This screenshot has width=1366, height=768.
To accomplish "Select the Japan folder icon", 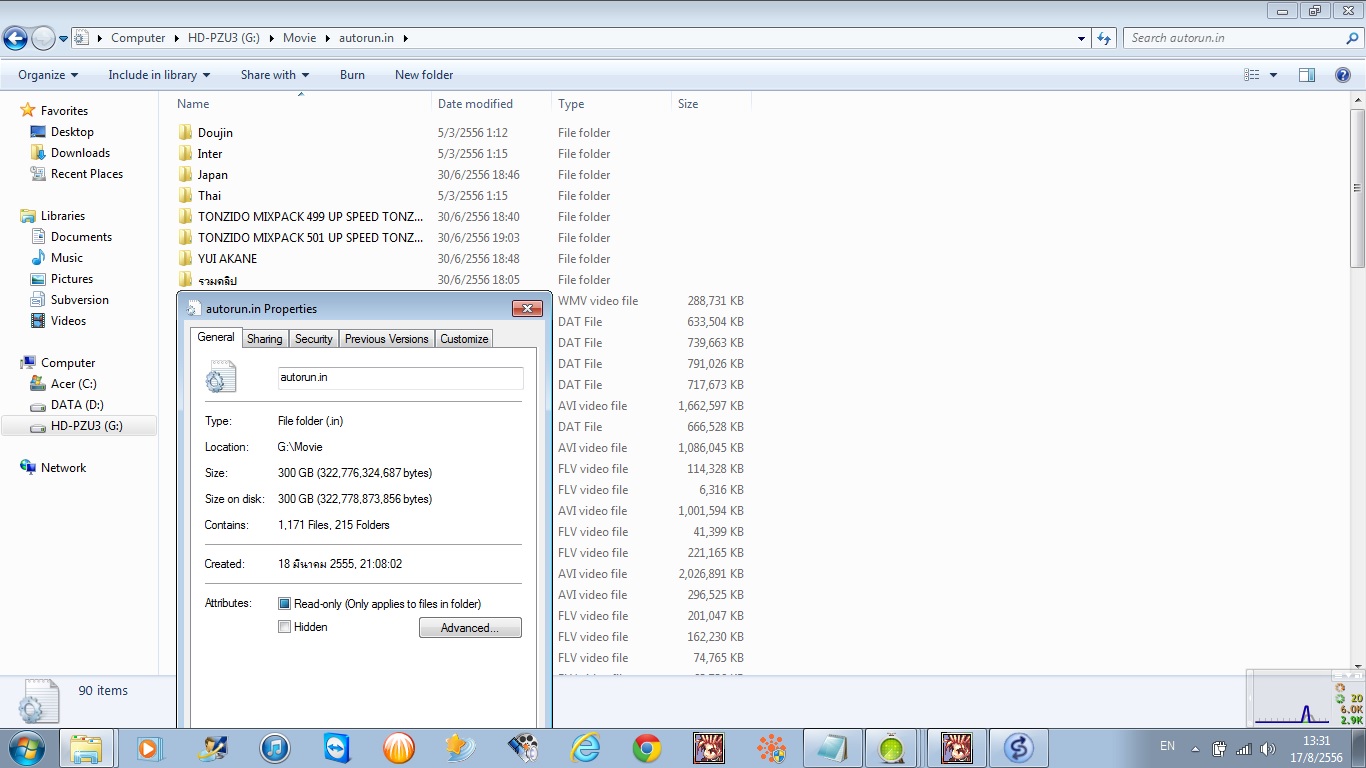I will click(185, 174).
